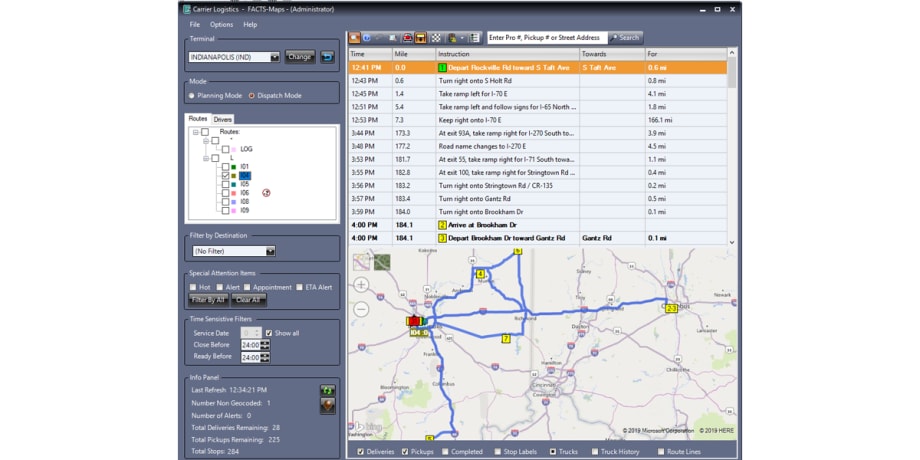Click the list view toolbar icon
Screen dimensions: 920x460
(x=475, y=38)
